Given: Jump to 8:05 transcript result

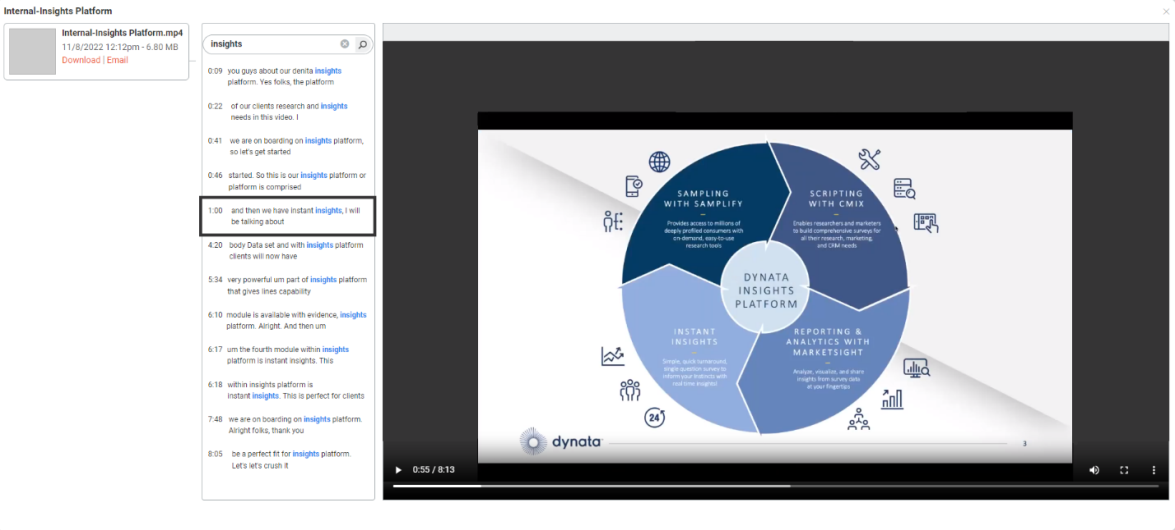Looking at the screenshot, I should [288, 460].
